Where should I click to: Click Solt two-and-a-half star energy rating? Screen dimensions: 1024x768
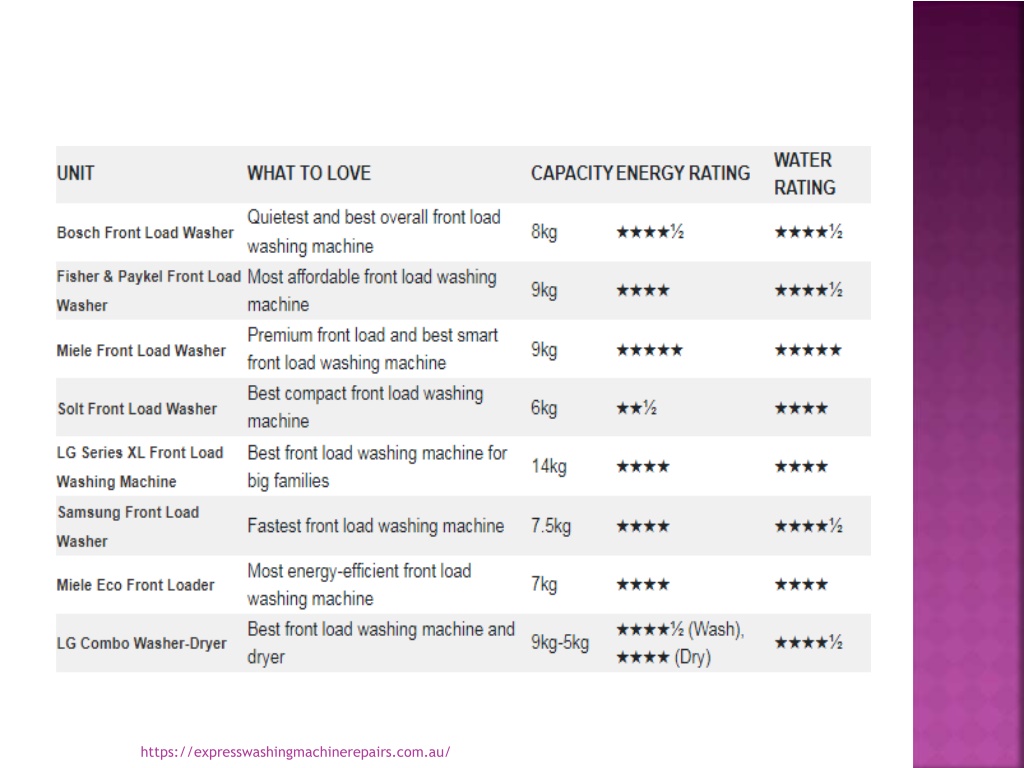tap(637, 408)
